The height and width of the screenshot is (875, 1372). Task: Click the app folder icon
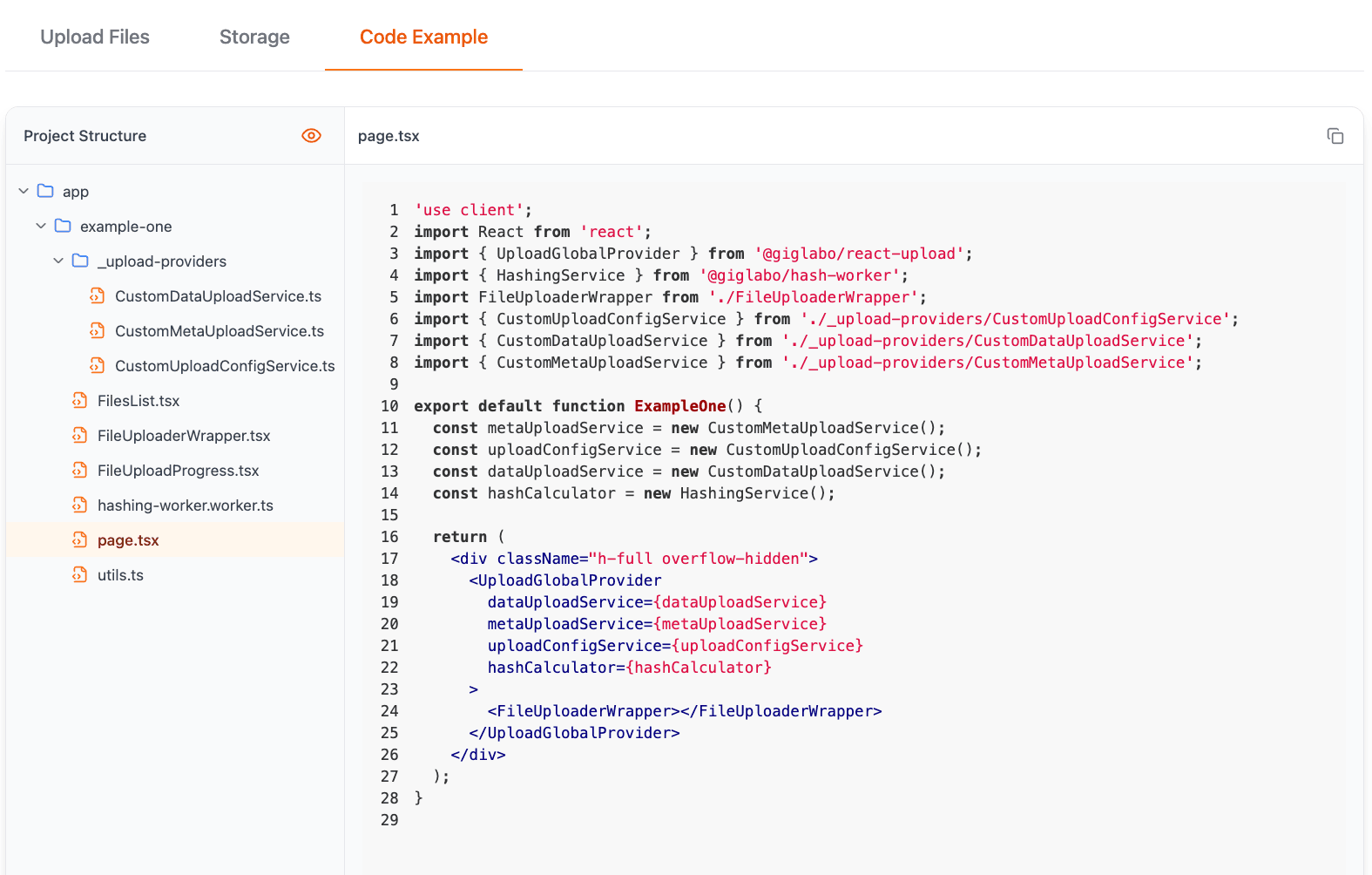click(x=45, y=191)
